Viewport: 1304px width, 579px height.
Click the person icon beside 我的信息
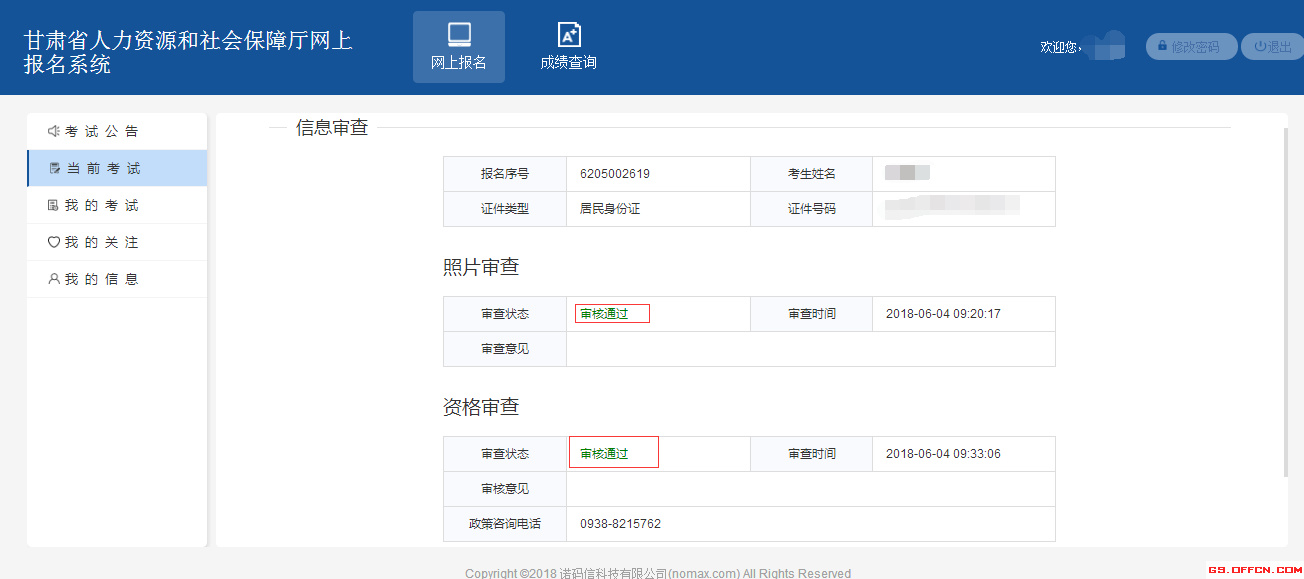click(56, 279)
